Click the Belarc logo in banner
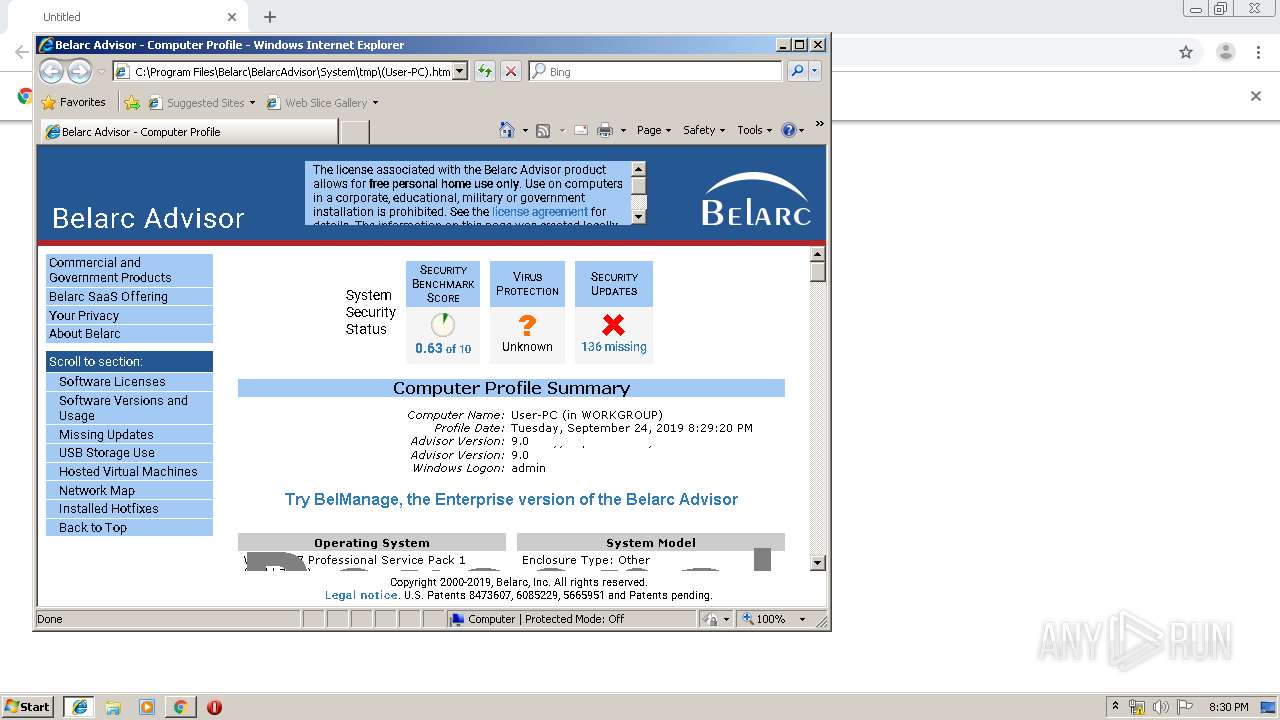This screenshot has width=1280, height=720. (x=756, y=199)
